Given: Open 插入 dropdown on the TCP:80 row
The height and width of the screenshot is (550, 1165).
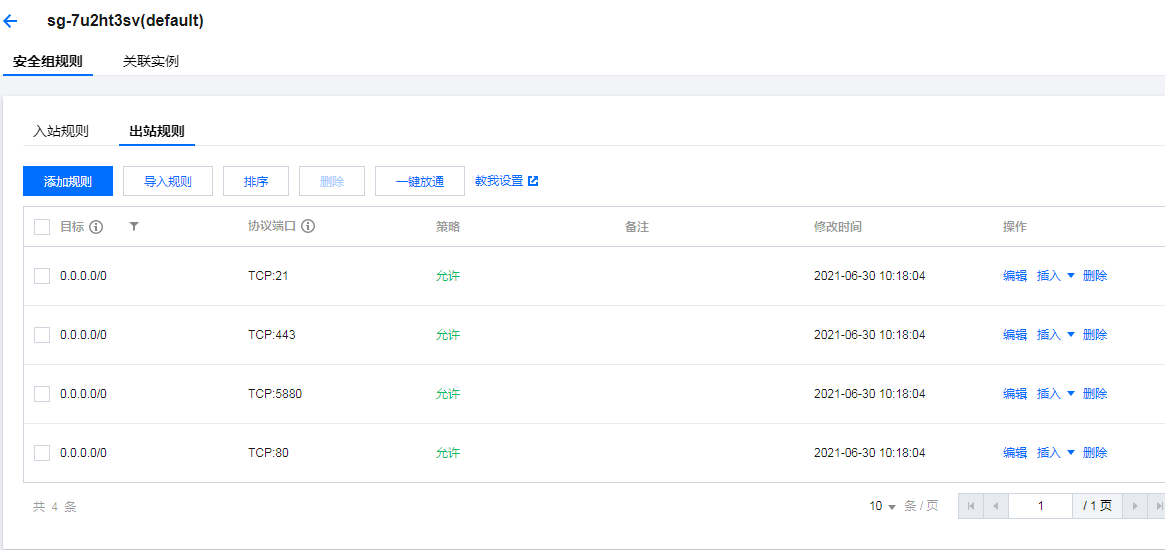Looking at the screenshot, I should tap(1055, 453).
